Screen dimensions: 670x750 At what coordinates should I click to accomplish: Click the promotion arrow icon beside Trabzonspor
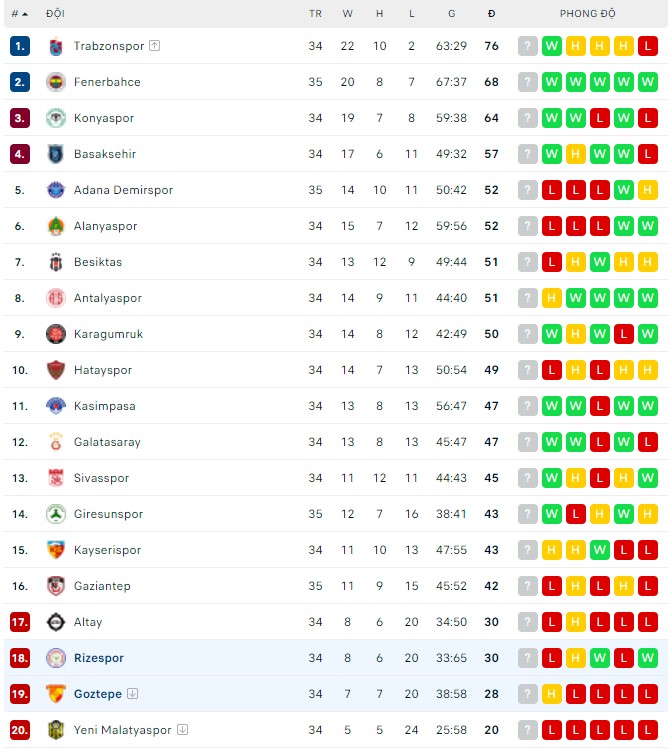pyautogui.click(x=154, y=46)
